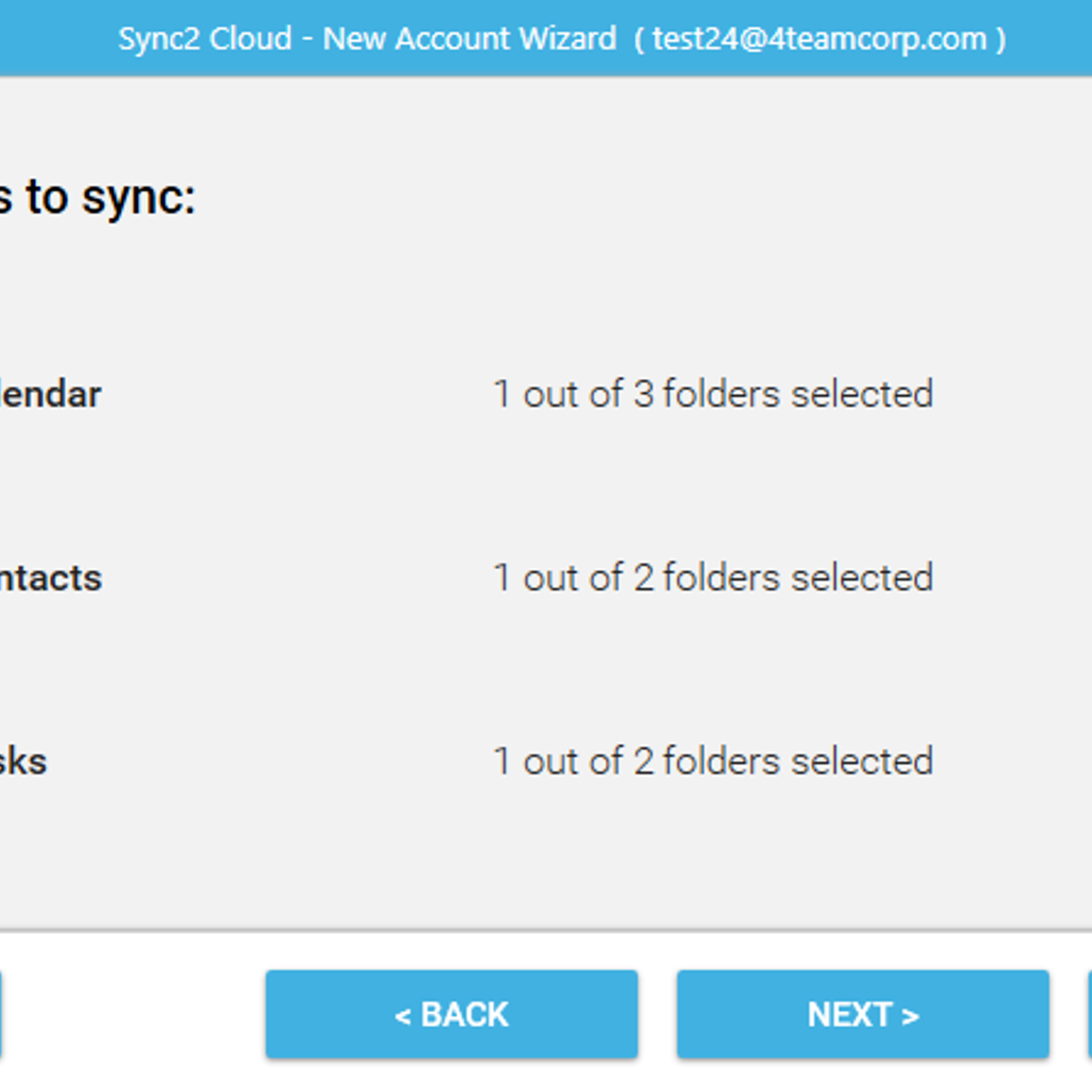Open Contacts' 1 out of 2 folders selection
Image resolution: width=1092 pixels, height=1092 pixels.
pos(713,577)
